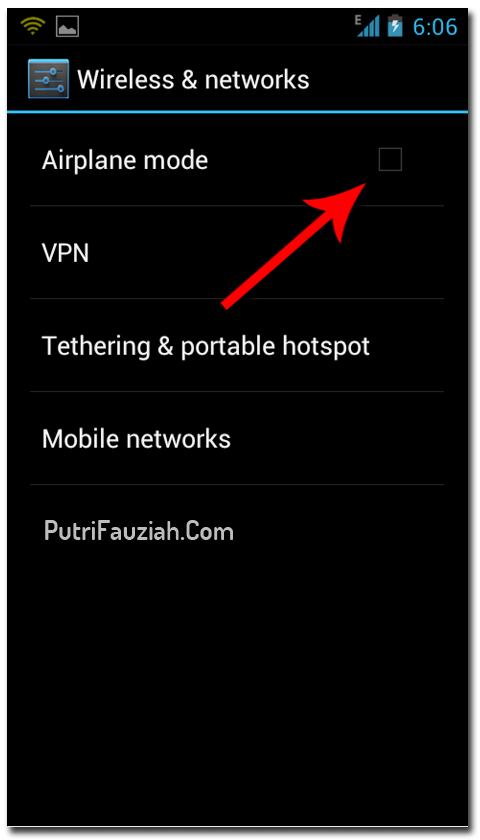Viewport: 480px width, 840px height.
Task: Tap the Wireless & networks title
Action: tap(193, 80)
